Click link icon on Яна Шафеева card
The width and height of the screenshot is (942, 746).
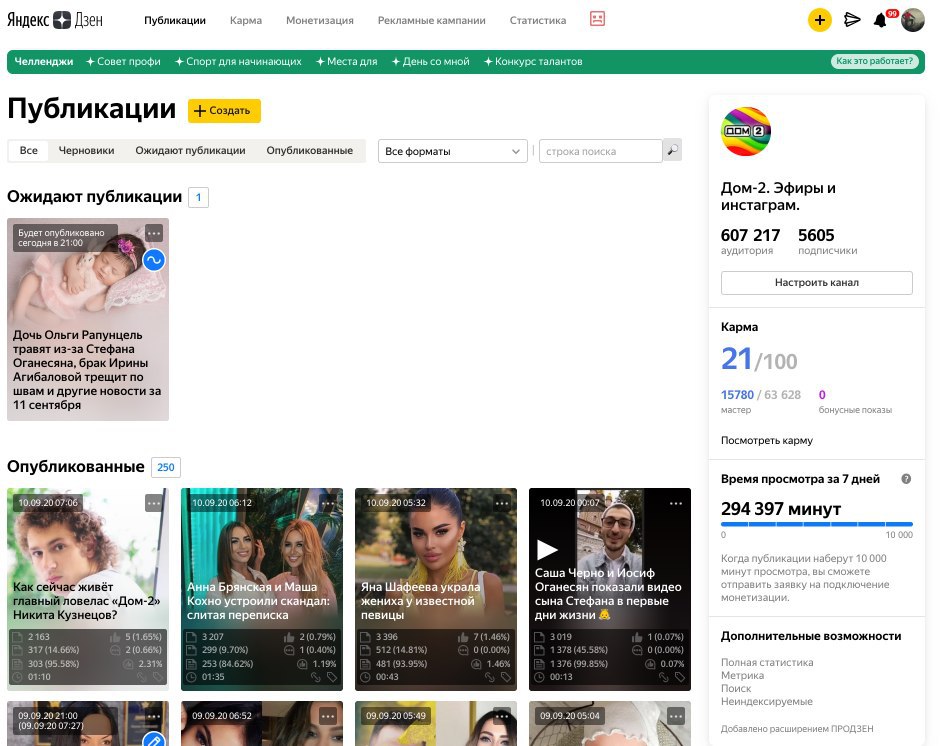click(x=490, y=677)
